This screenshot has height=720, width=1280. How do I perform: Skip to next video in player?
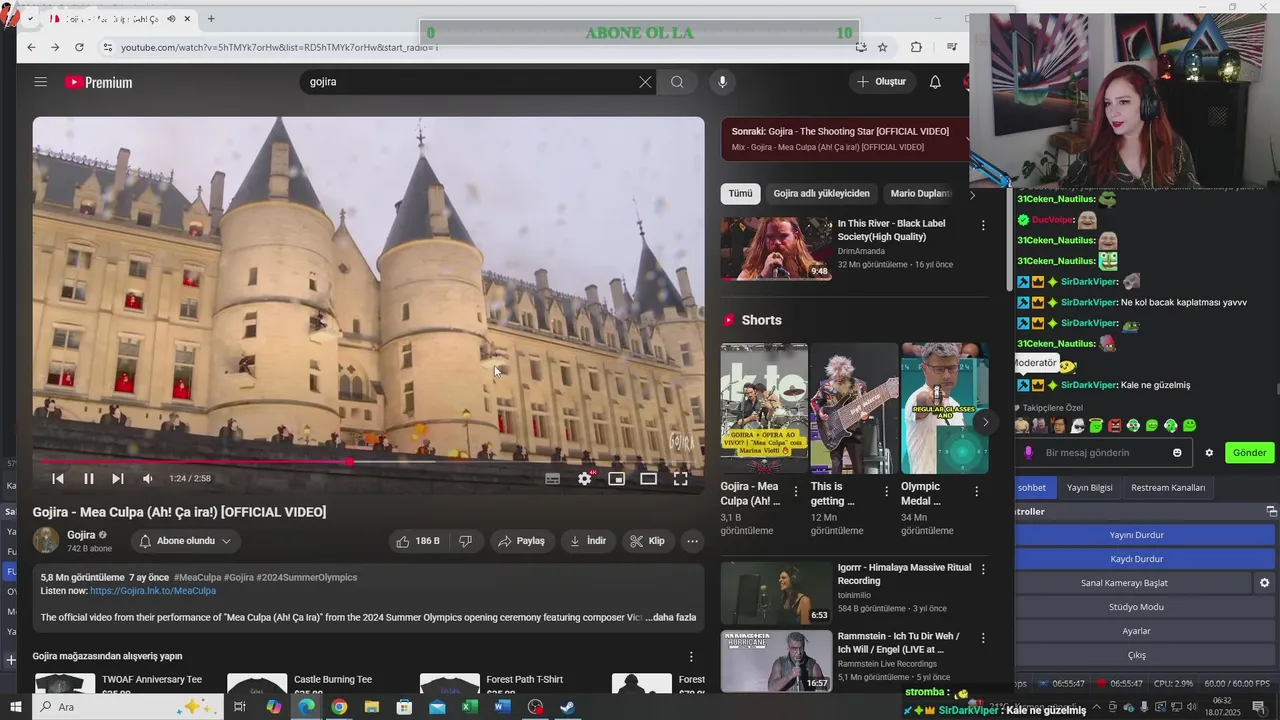[x=118, y=479]
